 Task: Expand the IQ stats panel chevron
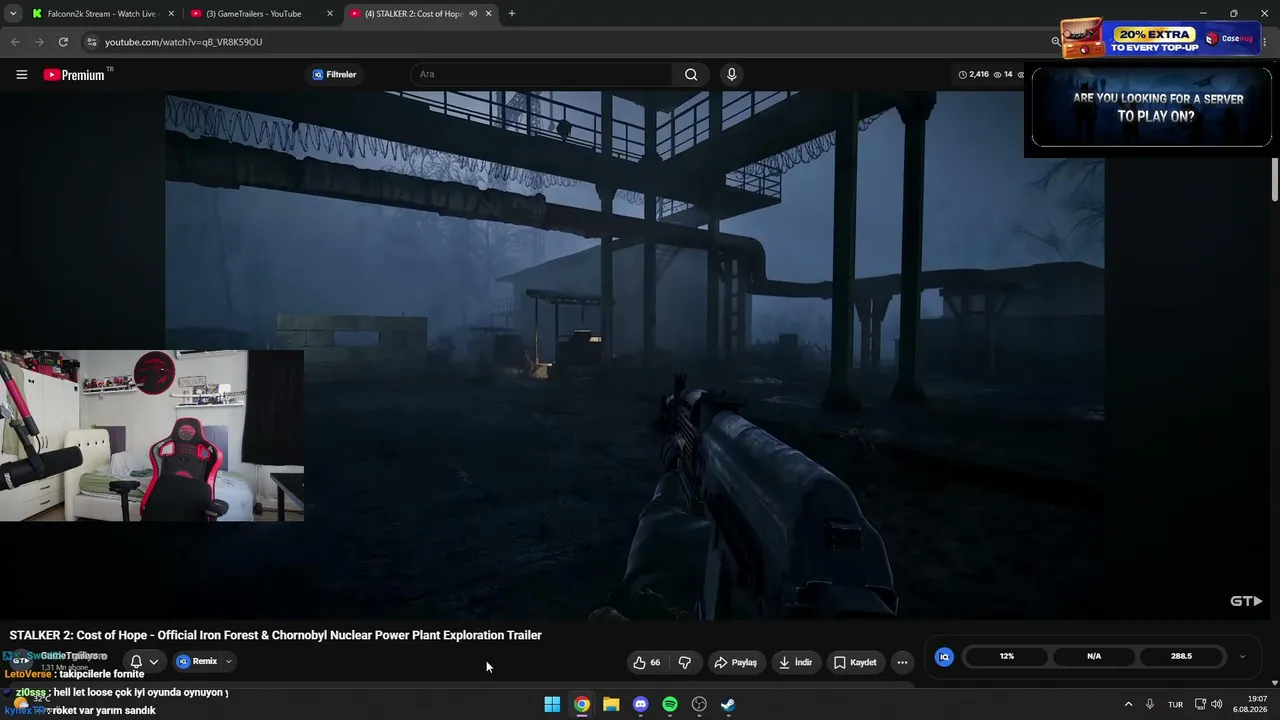click(x=1242, y=657)
